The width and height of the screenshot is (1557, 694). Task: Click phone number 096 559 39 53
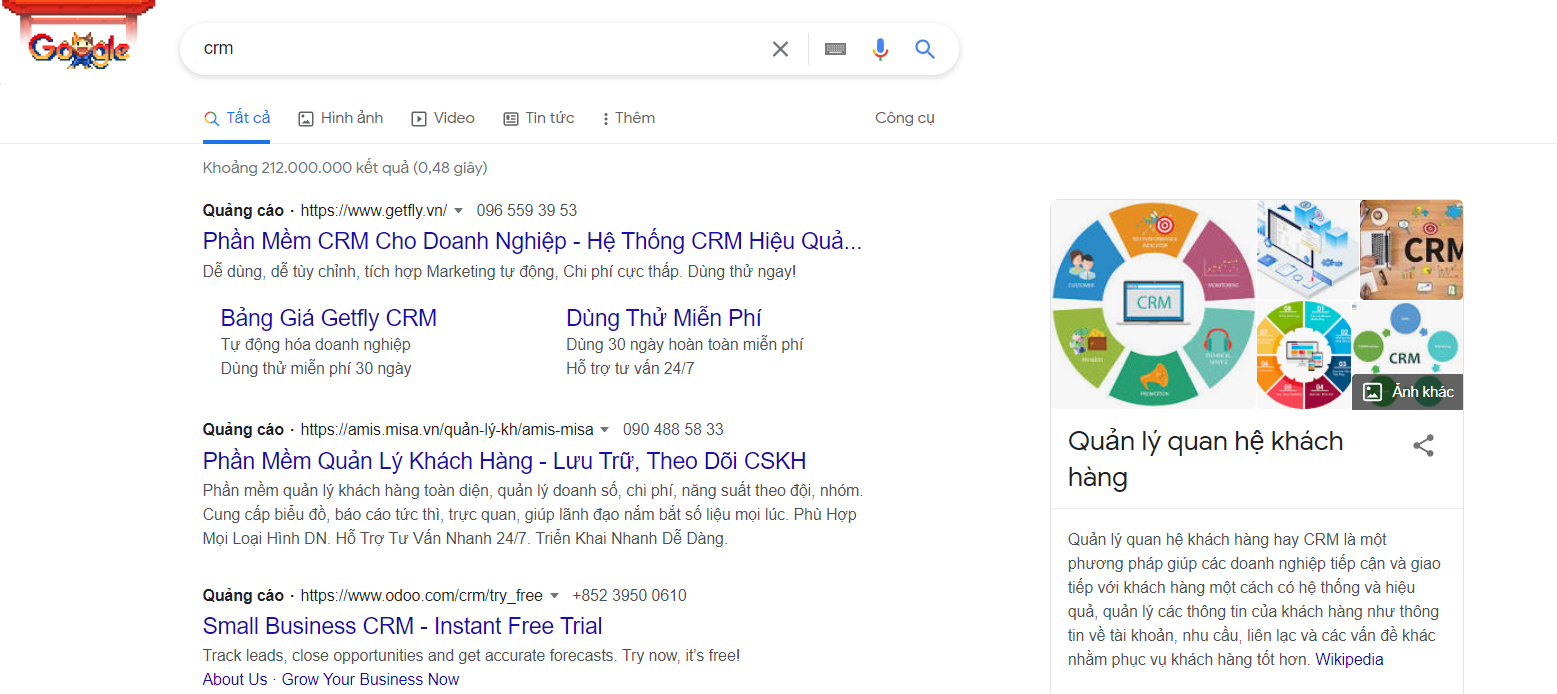tap(527, 211)
